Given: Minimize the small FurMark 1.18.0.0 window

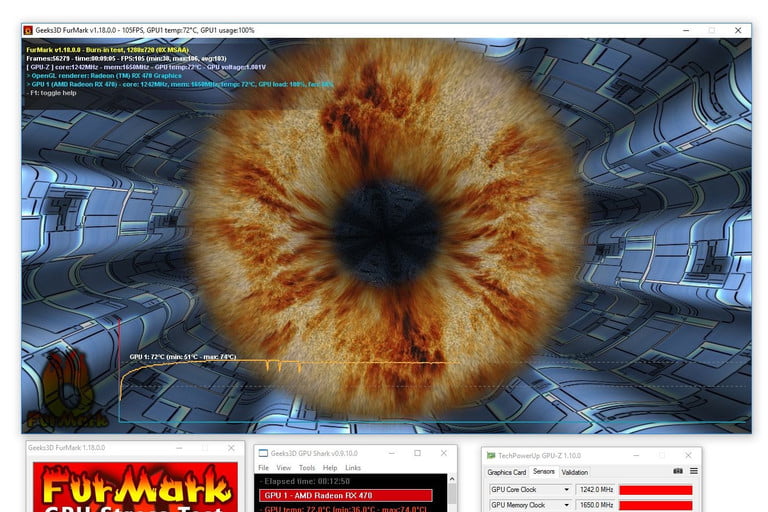Looking at the screenshot, I should pyautogui.click(x=178, y=448).
